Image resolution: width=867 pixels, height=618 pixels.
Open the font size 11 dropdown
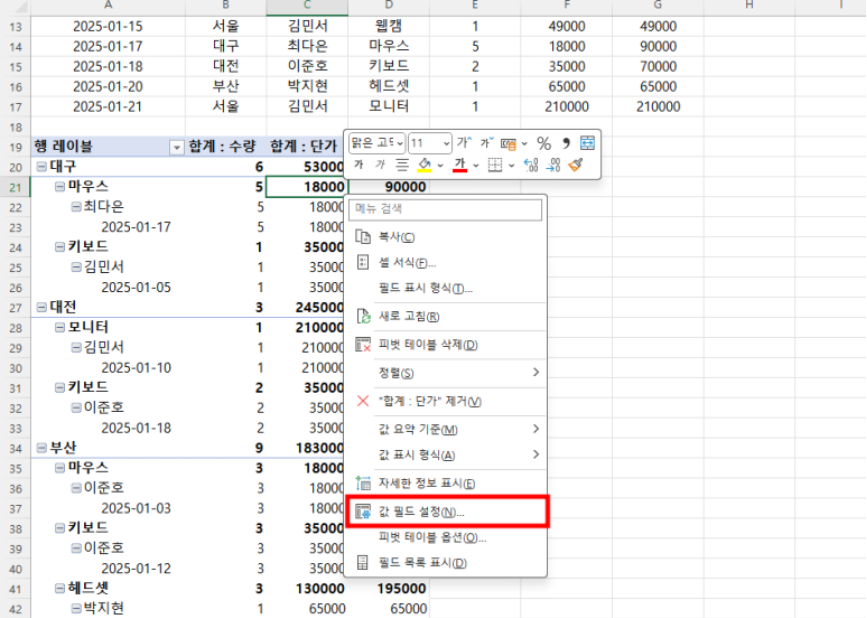tap(445, 143)
